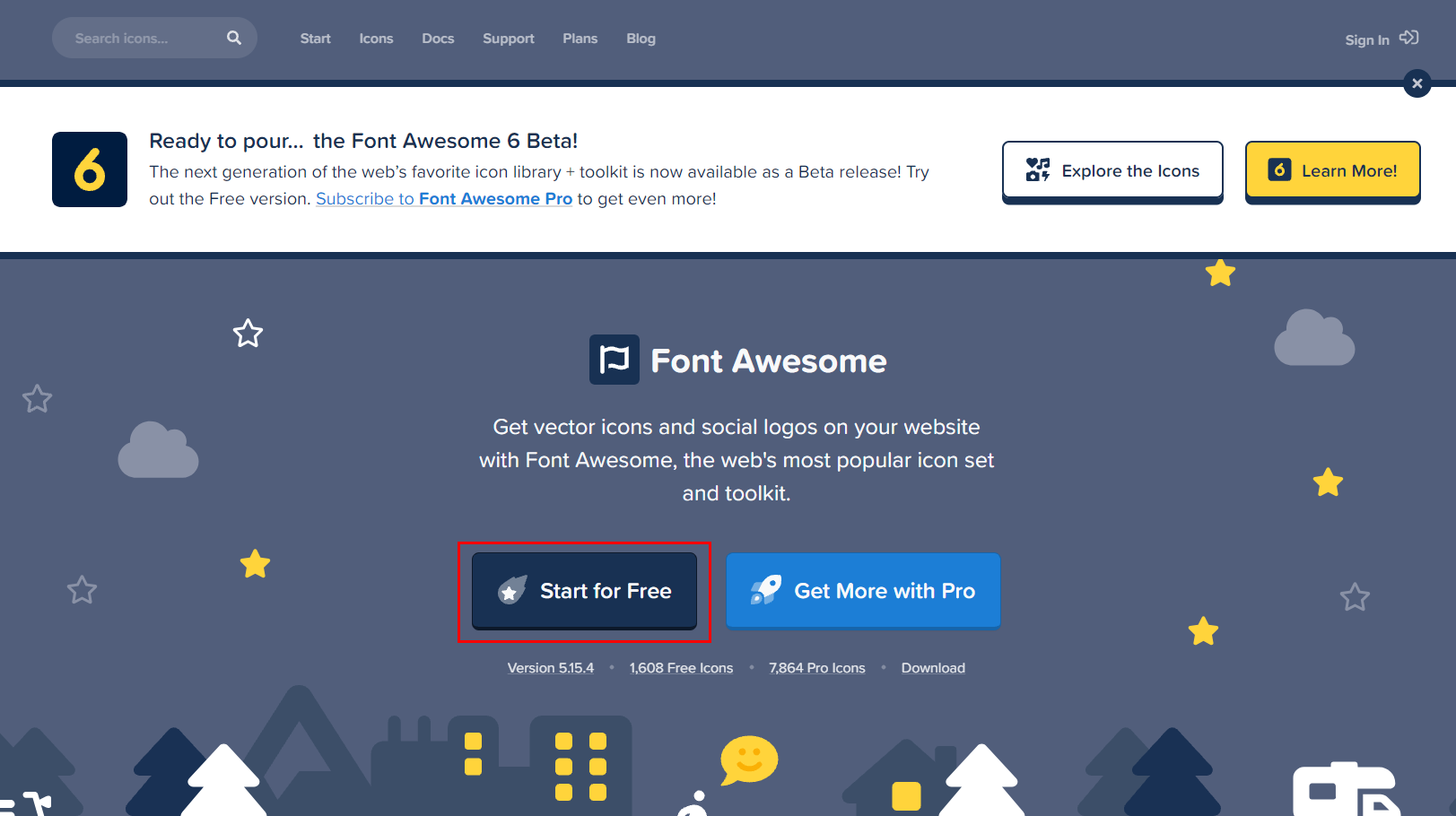1456x816 pixels.
Task: Navigate to the Plans page
Action: click(580, 39)
